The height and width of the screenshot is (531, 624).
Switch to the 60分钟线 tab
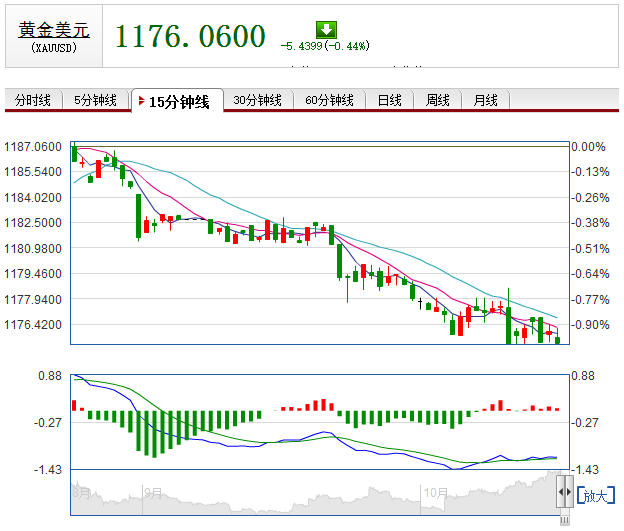(x=329, y=100)
